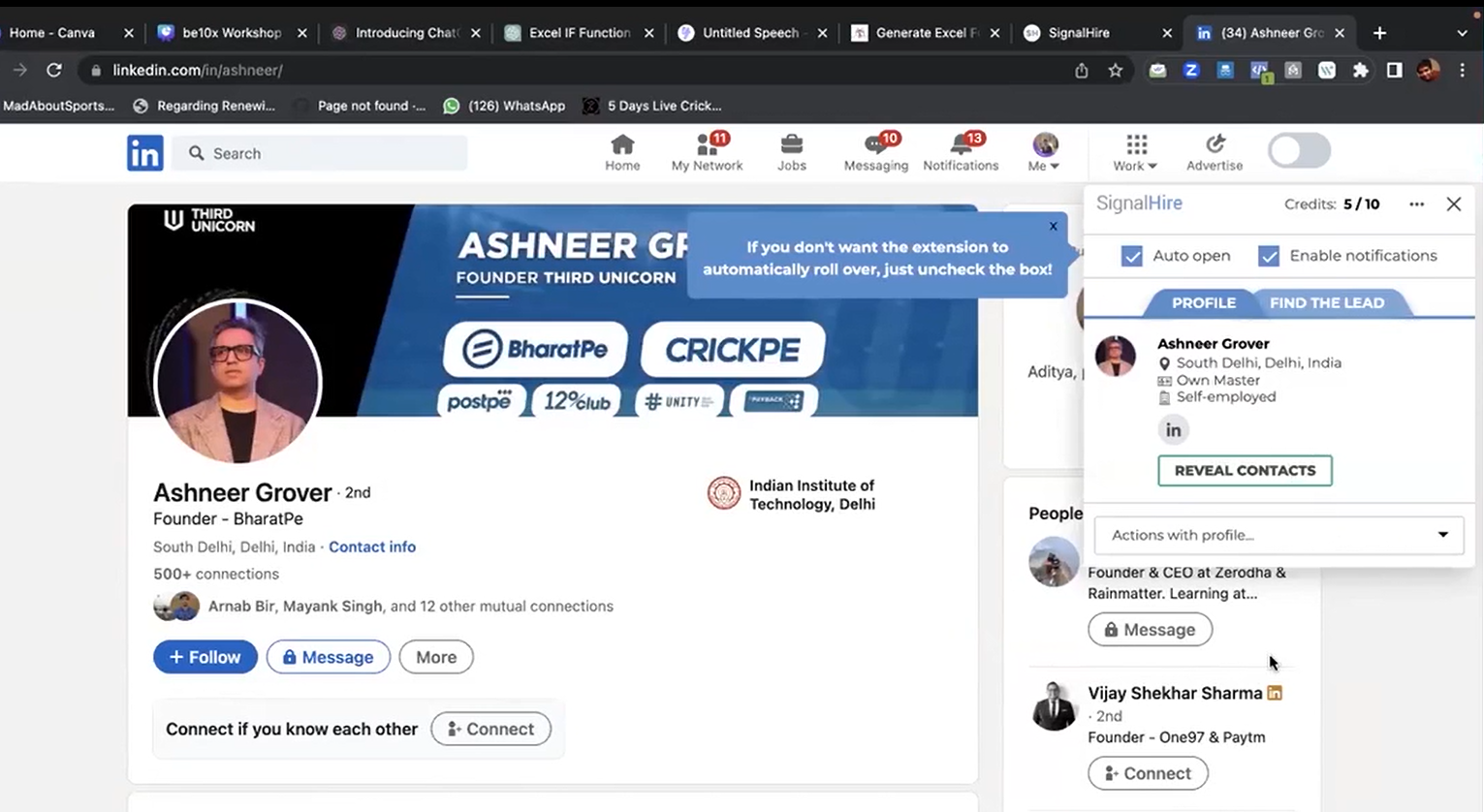Open the Vijay Shekhar Sharma LinkedIn Premium badge
This screenshot has width=1484, height=812.
tap(1275, 693)
